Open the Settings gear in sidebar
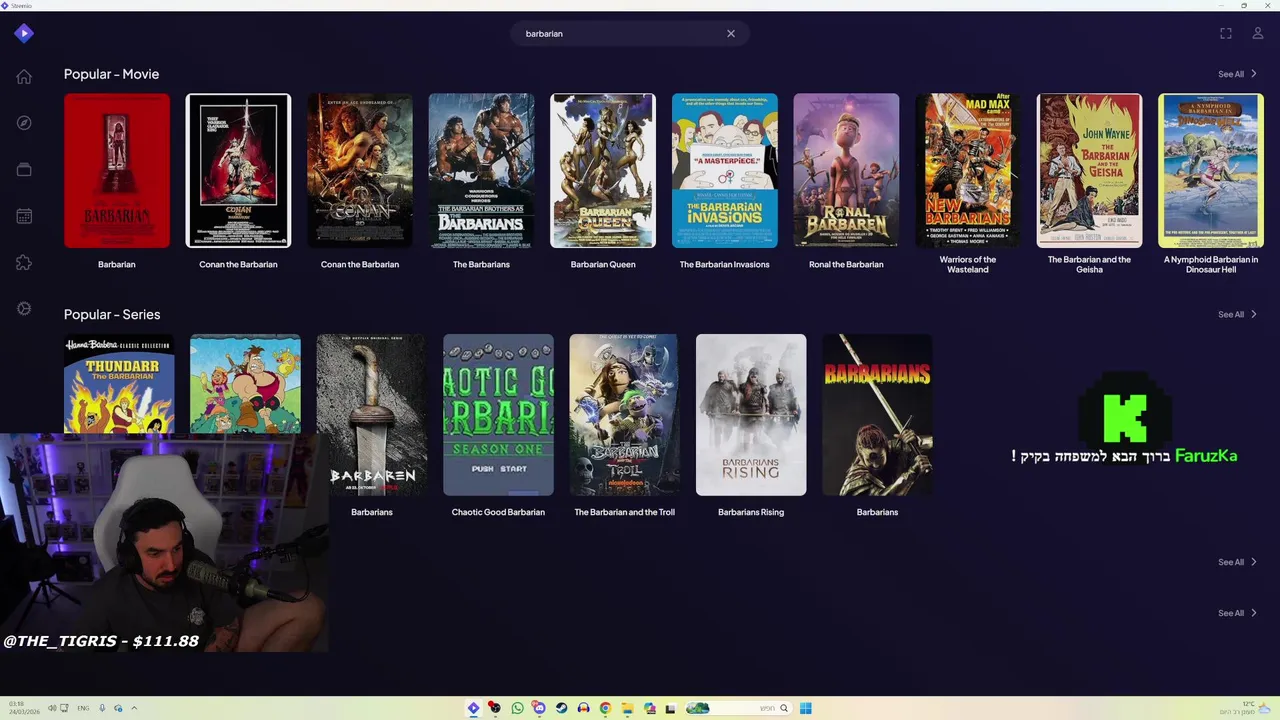Viewport: 1280px width, 720px height. (24, 308)
